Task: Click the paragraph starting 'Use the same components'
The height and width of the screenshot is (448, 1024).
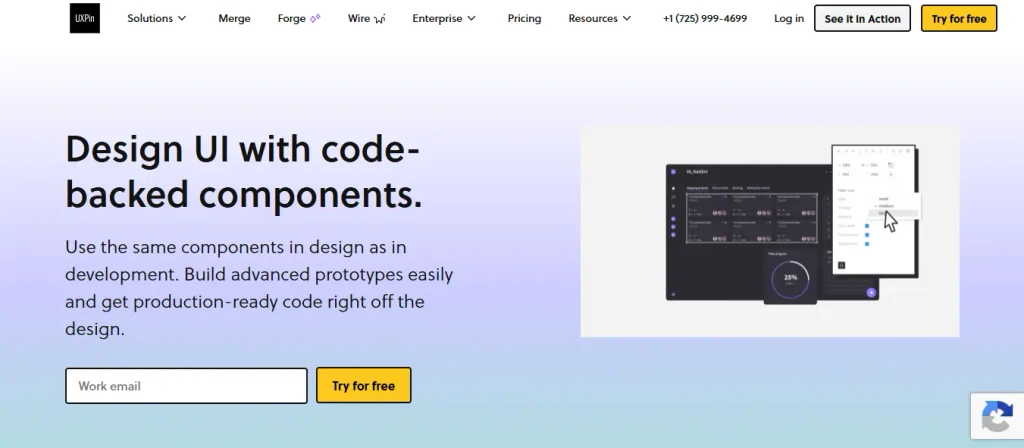Action: click(259, 288)
